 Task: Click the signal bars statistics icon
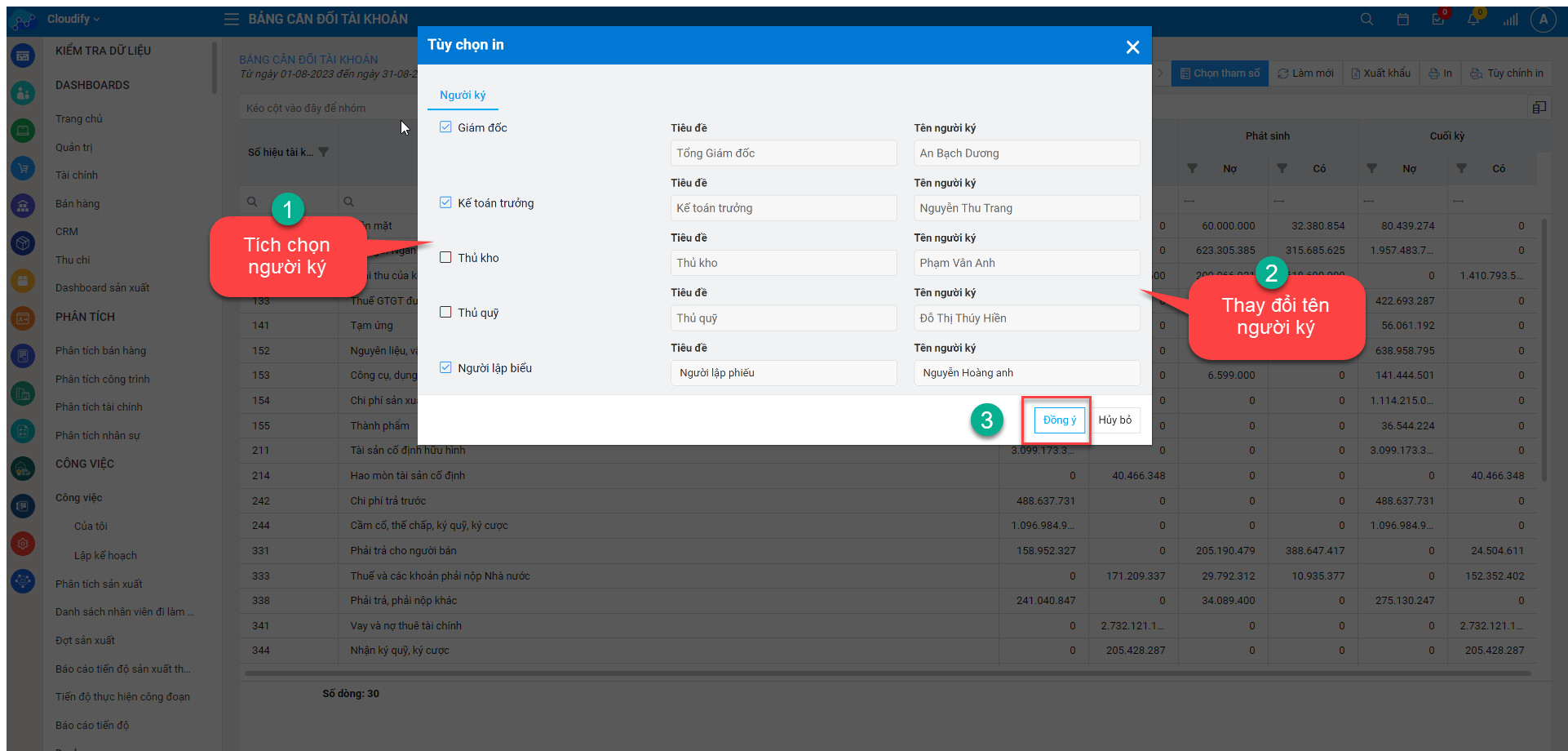point(1510,19)
